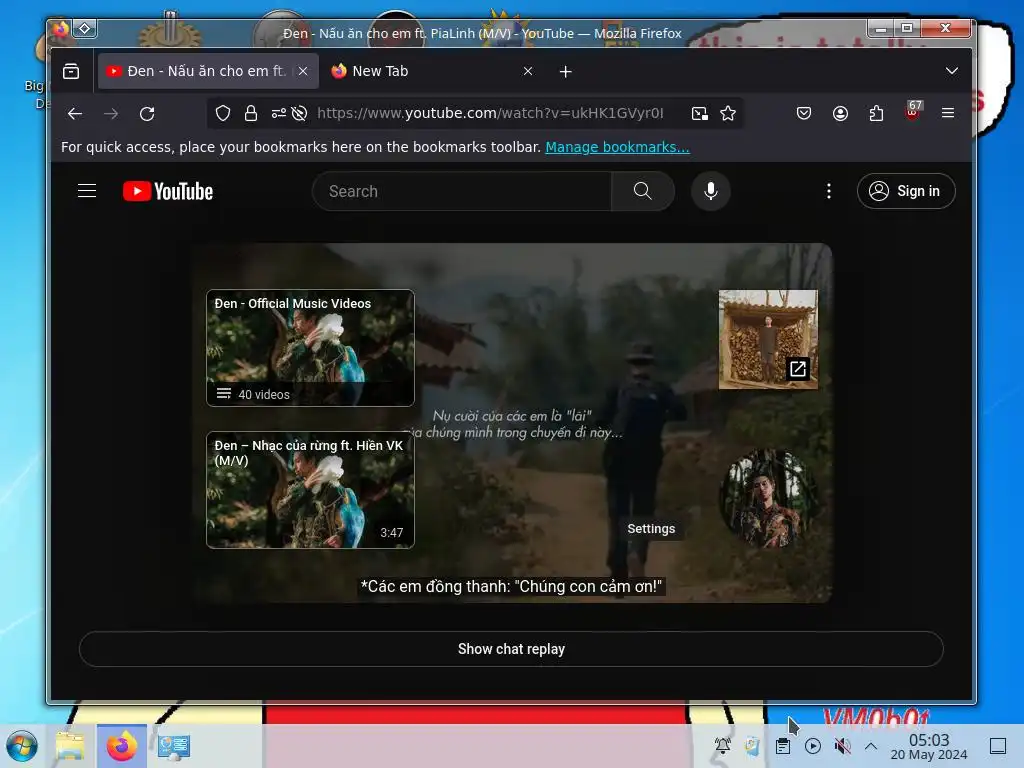The height and width of the screenshot is (768, 1024).
Task: Open YouTube guide hamburger menu
Action: point(87,191)
